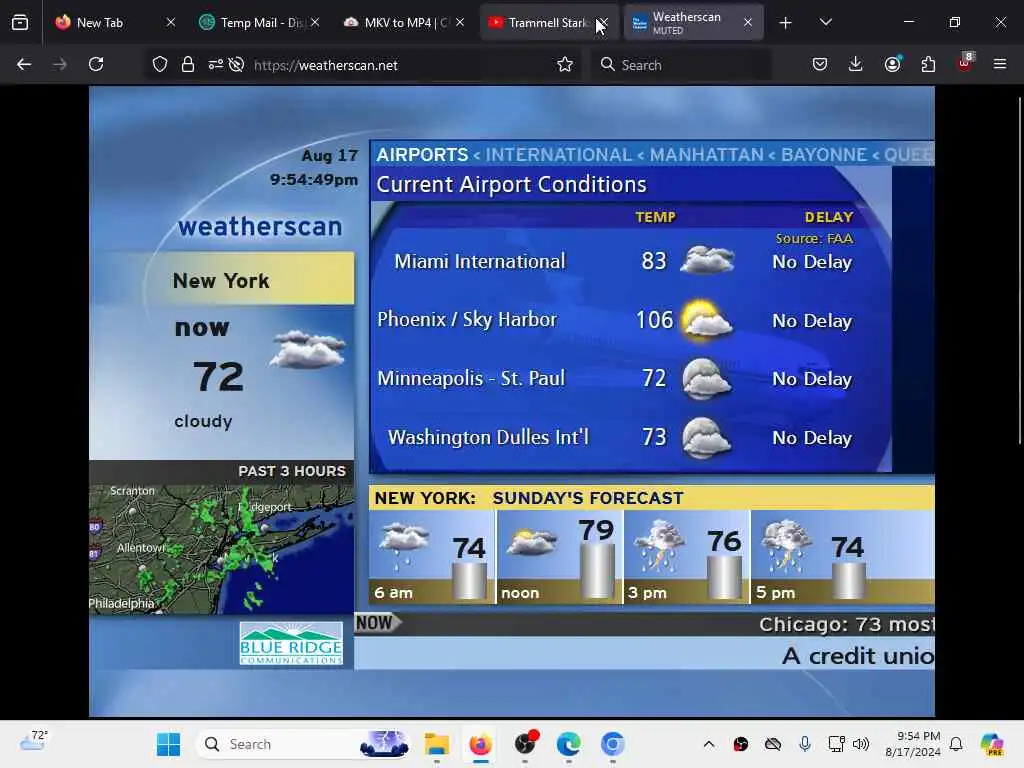Bookmark this page with the star
The height and width of the screenshot is (768, 1024).
(x=565, y=64)
